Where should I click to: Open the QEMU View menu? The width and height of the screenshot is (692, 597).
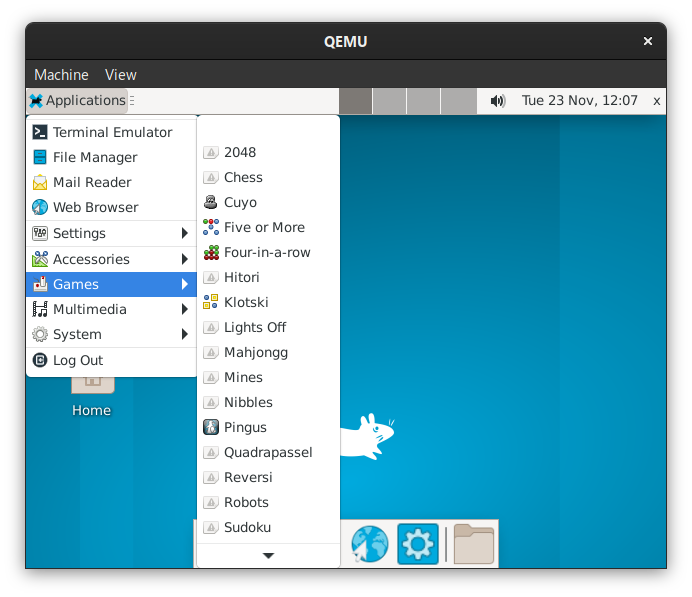point(120,75)
